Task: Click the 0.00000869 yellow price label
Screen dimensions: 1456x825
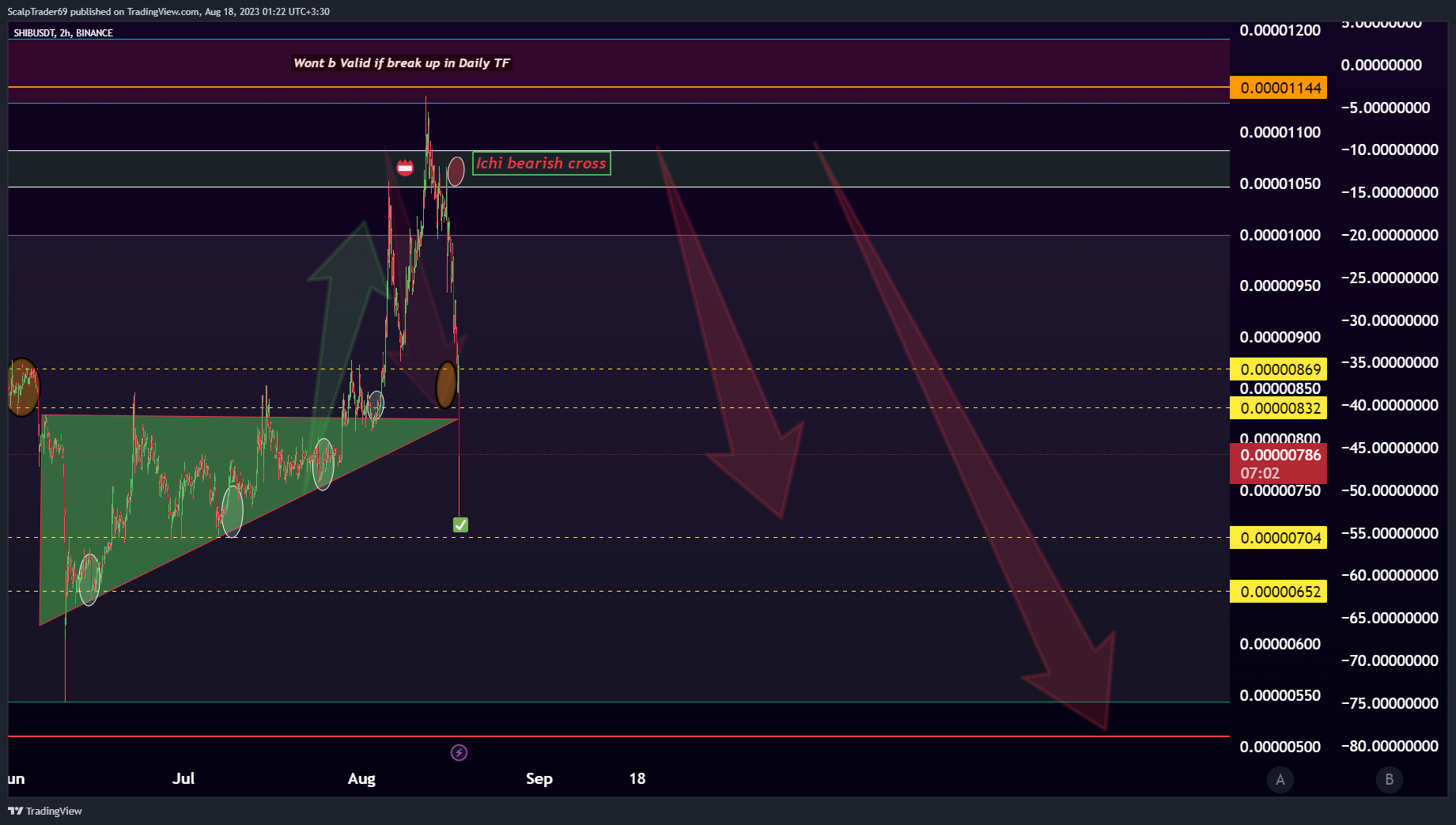Action: click(1279, 369)
